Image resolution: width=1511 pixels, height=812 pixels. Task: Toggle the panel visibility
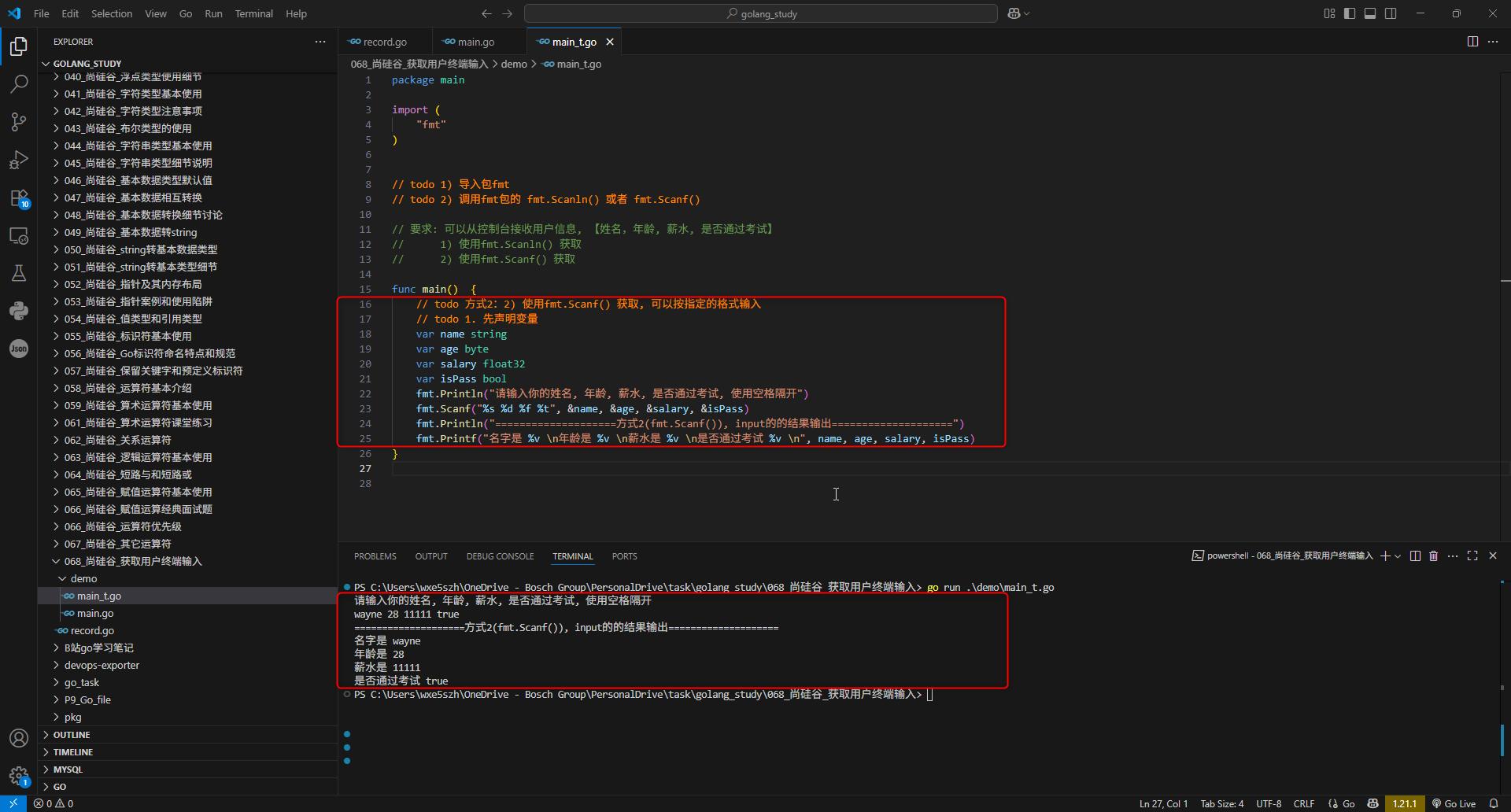(1370, 13)
